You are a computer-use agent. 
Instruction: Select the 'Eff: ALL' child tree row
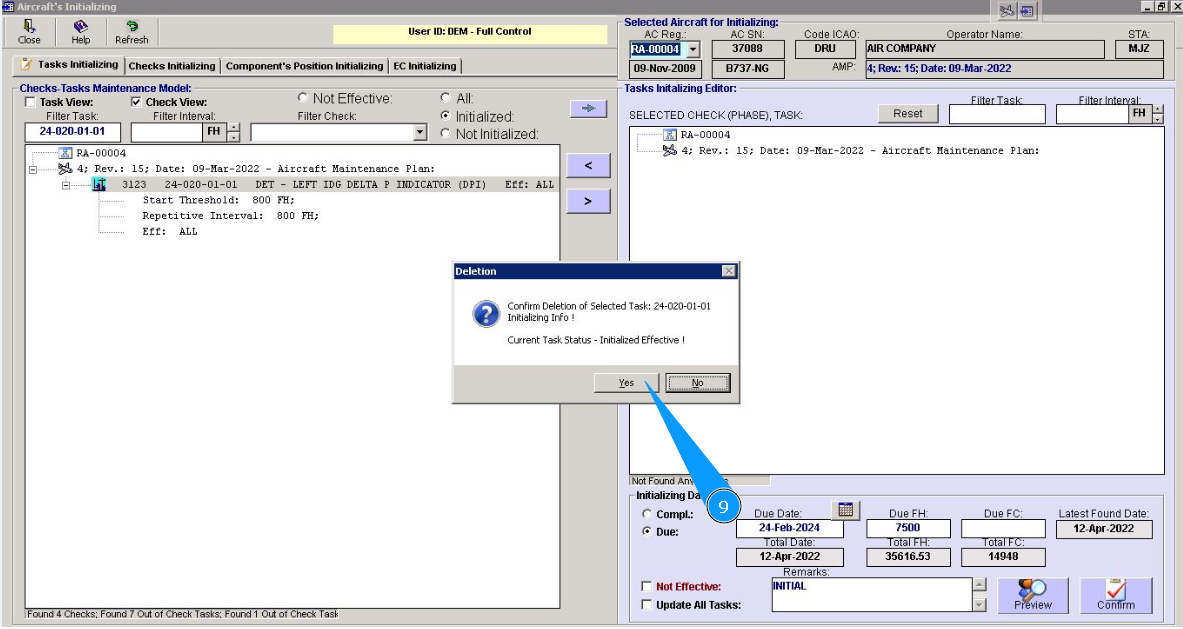click(170, 232)
